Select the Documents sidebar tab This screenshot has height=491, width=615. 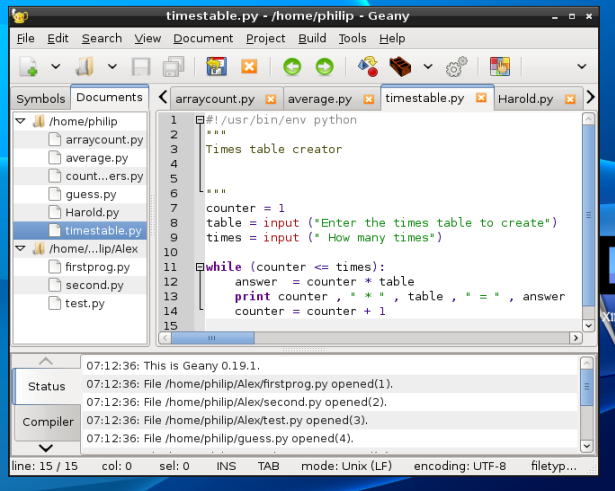(x=109, y=97)
